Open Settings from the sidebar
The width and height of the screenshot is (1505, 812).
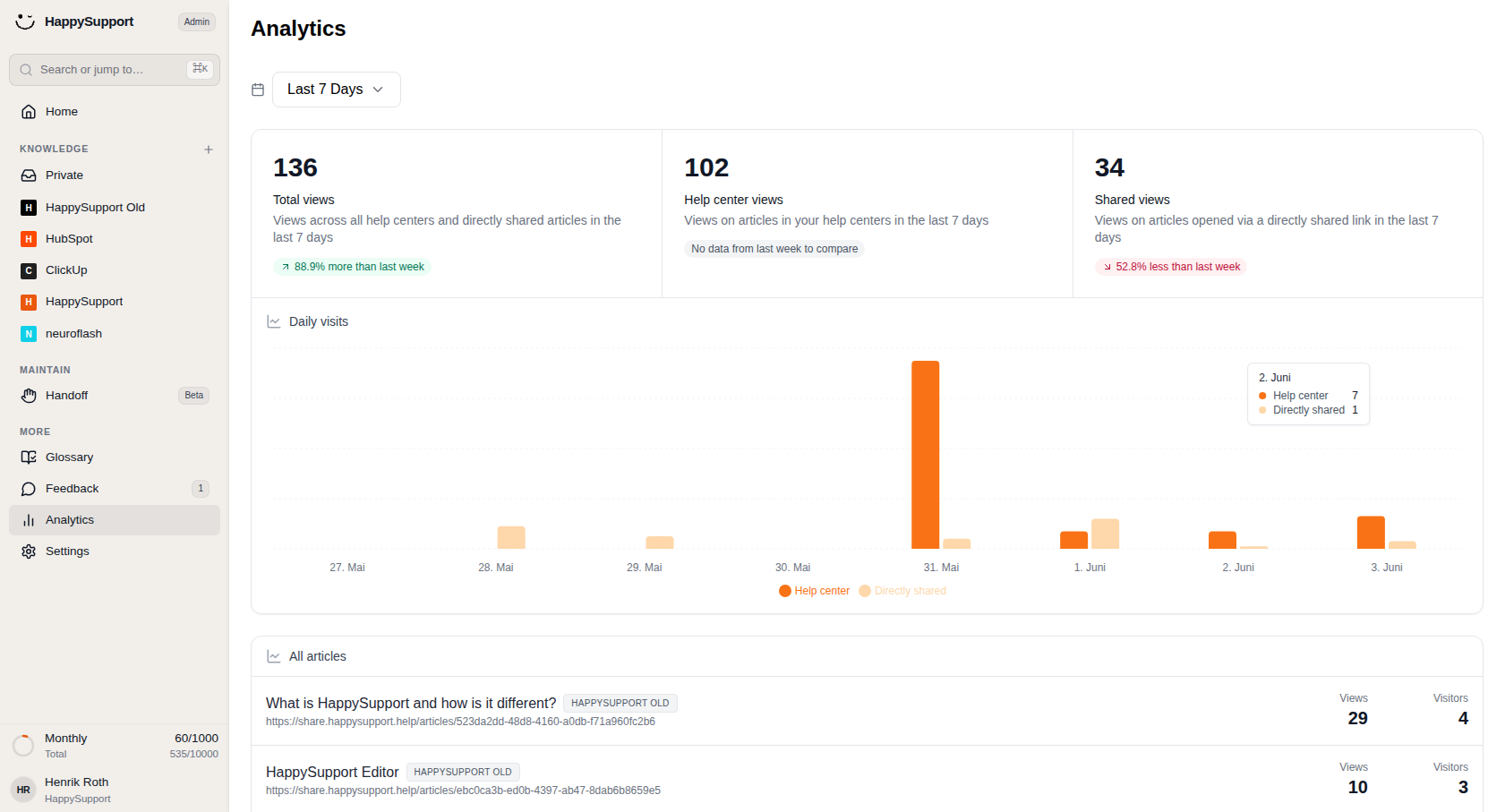tap(115, 551)
